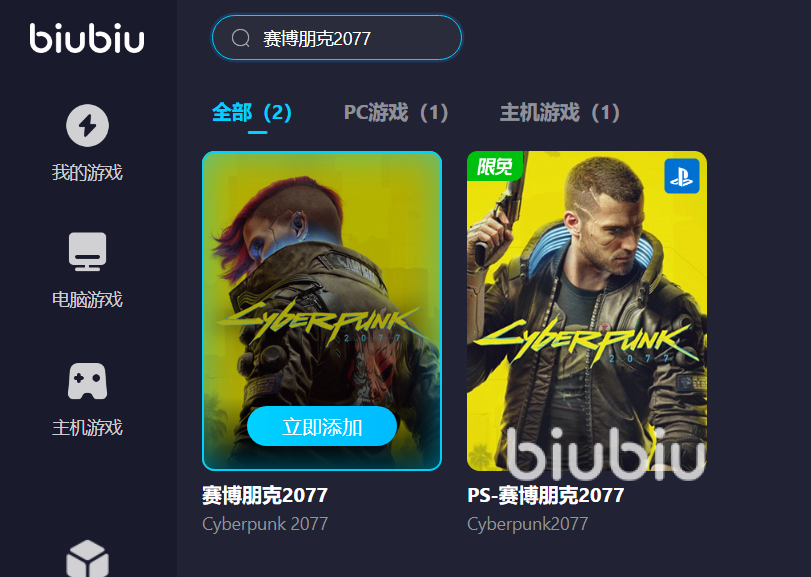Open console games gamepad icon

click(87, 381)
